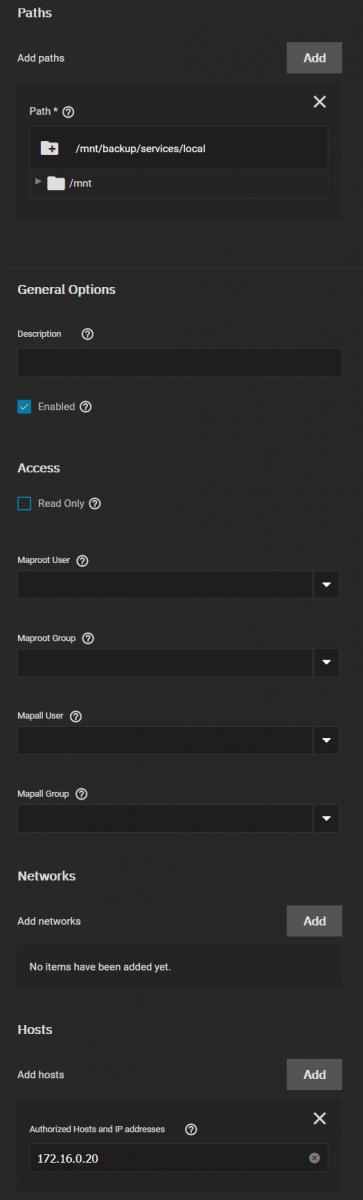Screen dimensions: 363x1200
Task: Show help for Maproot Group
Action: click(x=87, y=638)
